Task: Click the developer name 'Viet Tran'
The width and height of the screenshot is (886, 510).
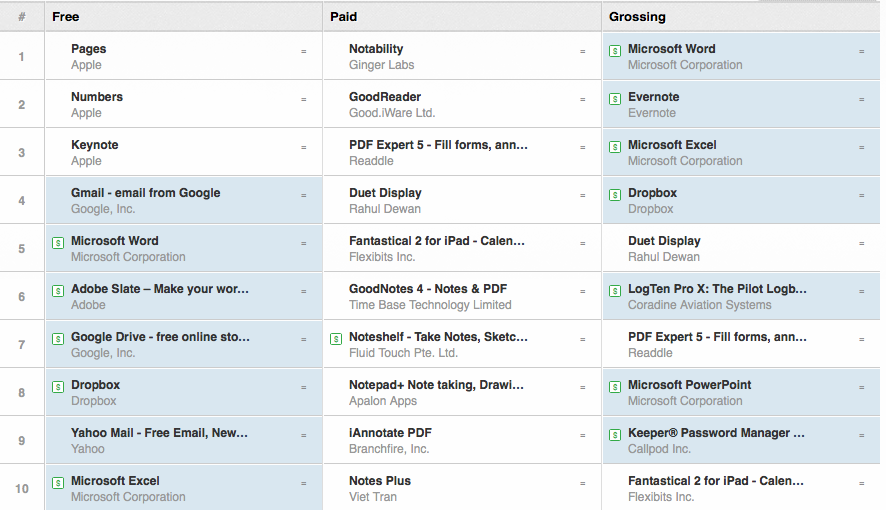Action: tap(373, 497)
